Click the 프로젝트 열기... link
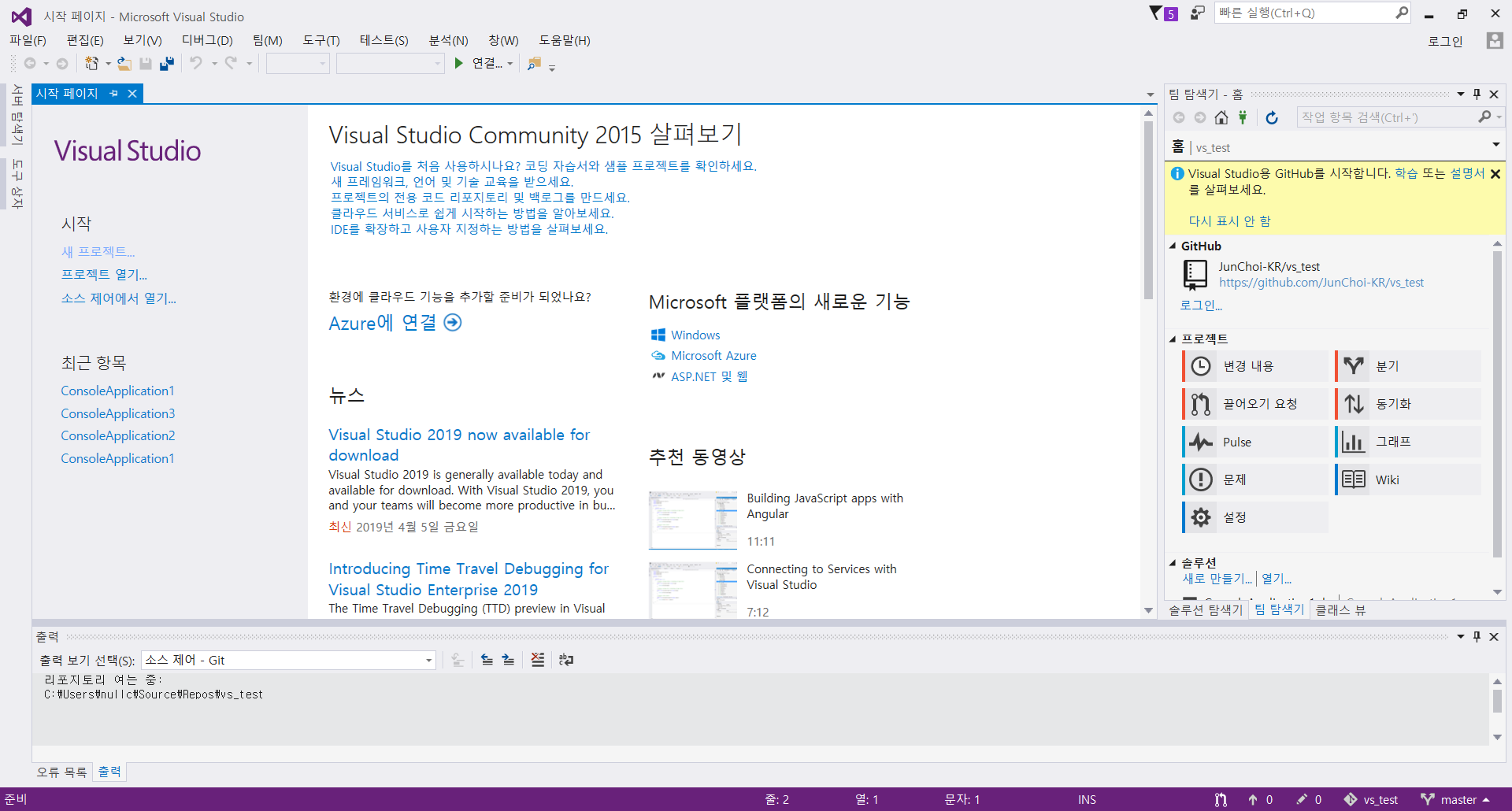This screenshot has height=811, width=1512. click(x=104, y=275)
